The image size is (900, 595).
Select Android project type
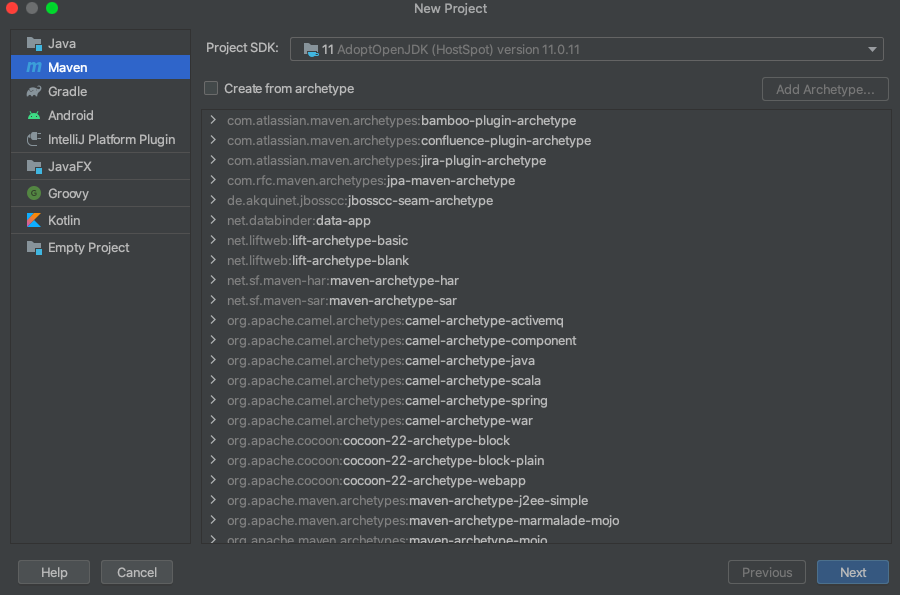100,115
